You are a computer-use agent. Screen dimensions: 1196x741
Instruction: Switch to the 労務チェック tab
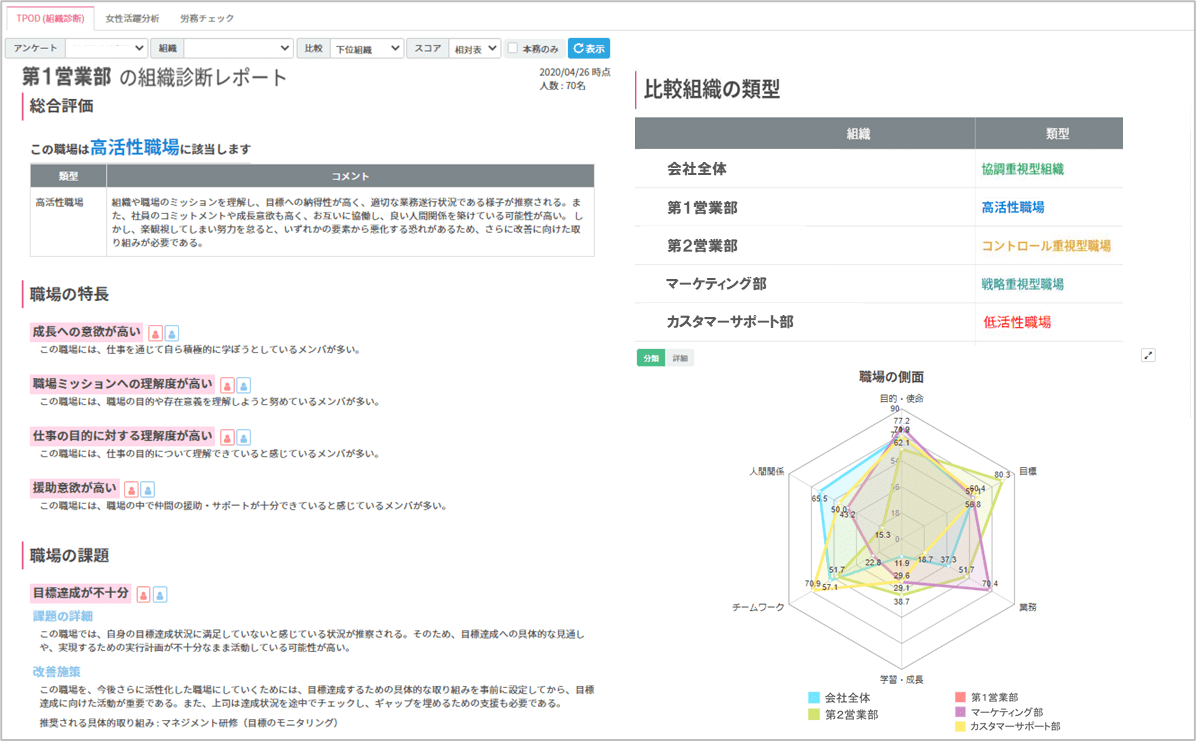click(x=207, y=18)
